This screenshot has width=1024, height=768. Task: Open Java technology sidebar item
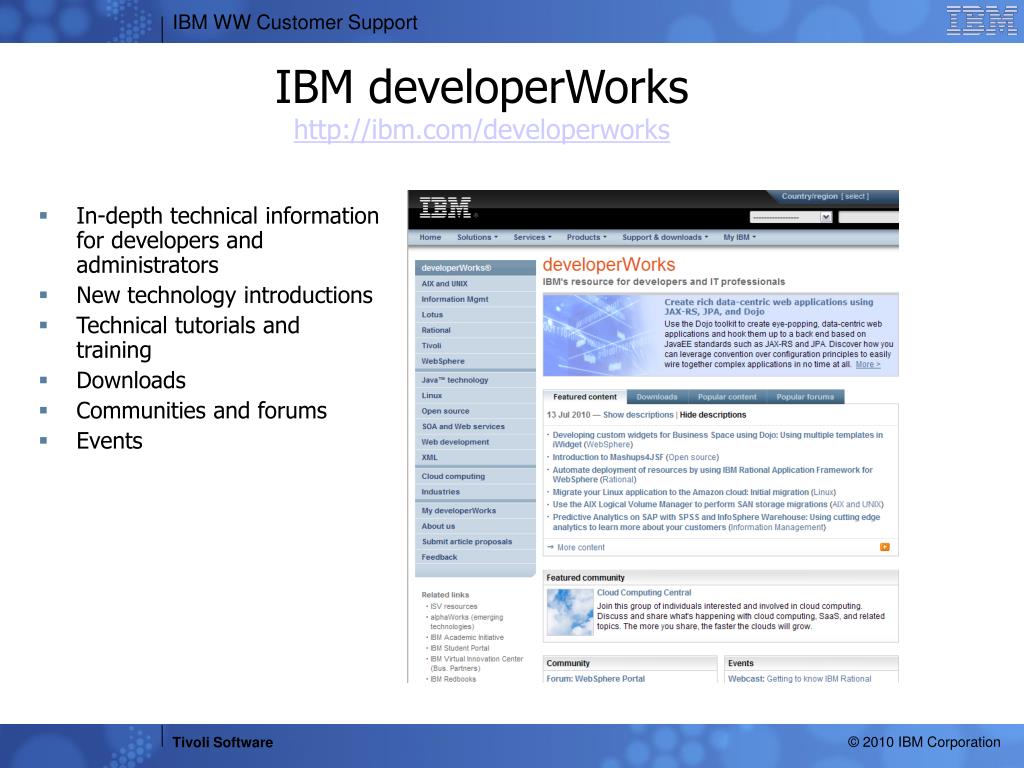click(x=475, y=380)
